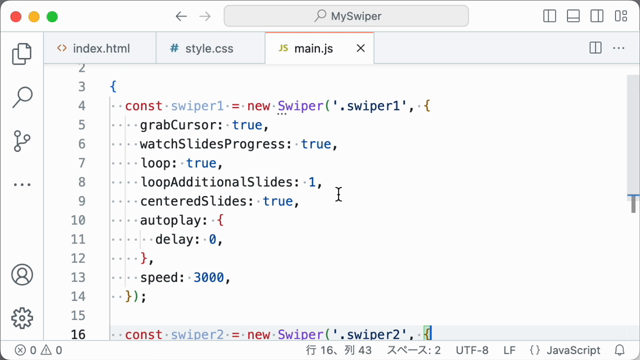Open the Accounts menu
The image size is (640, 360).
[22, 275]
